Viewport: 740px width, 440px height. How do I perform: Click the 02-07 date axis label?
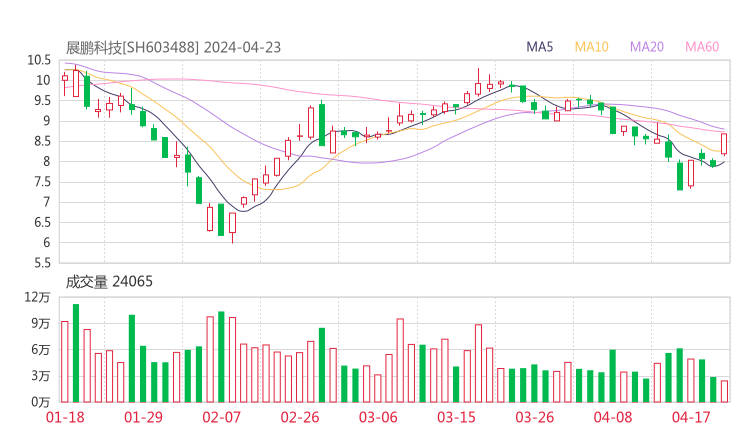[x=221, y=417]
